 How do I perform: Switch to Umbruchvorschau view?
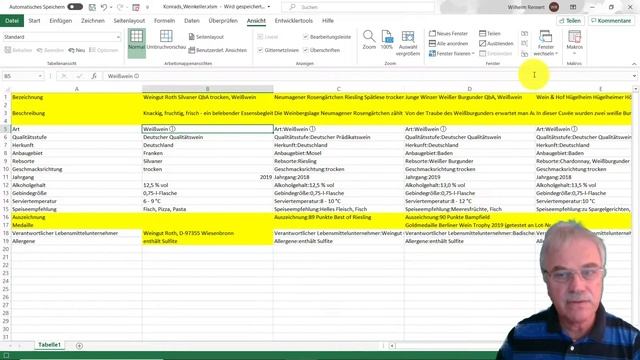(x=166, y=40)
